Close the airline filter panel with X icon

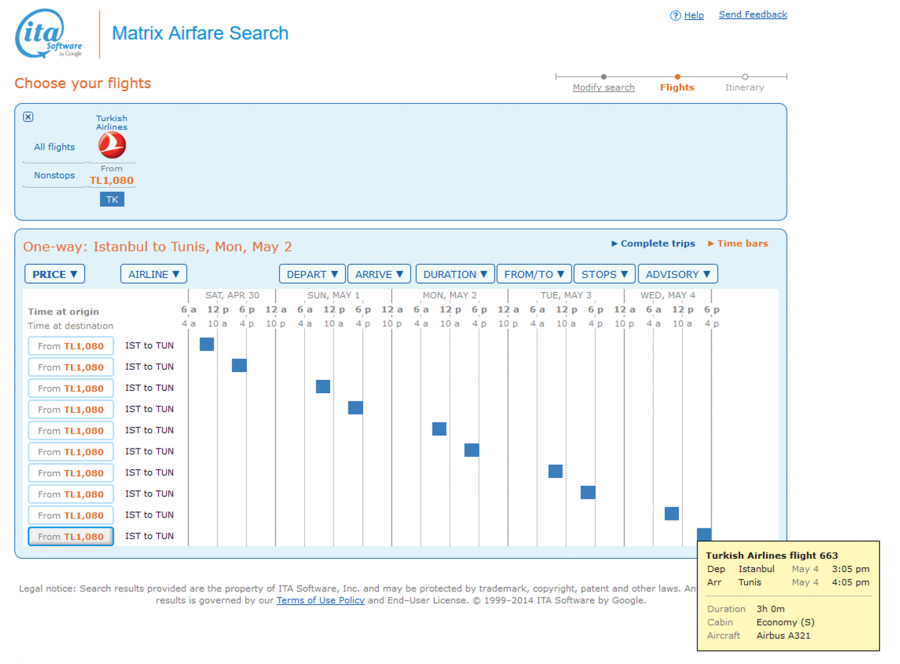pyautogui.click(x=28, y=117)
